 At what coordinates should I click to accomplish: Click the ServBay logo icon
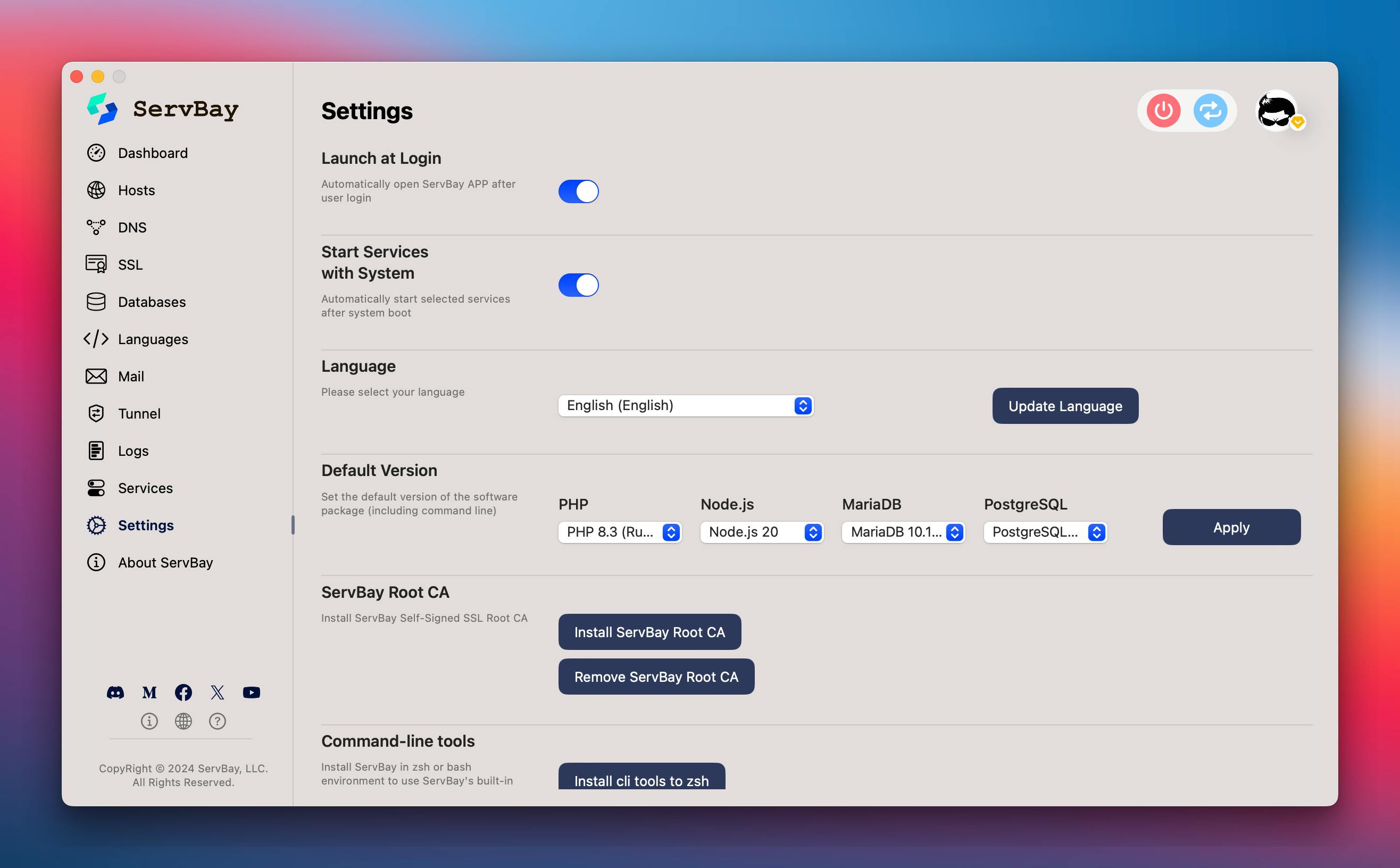click(102, 108)
